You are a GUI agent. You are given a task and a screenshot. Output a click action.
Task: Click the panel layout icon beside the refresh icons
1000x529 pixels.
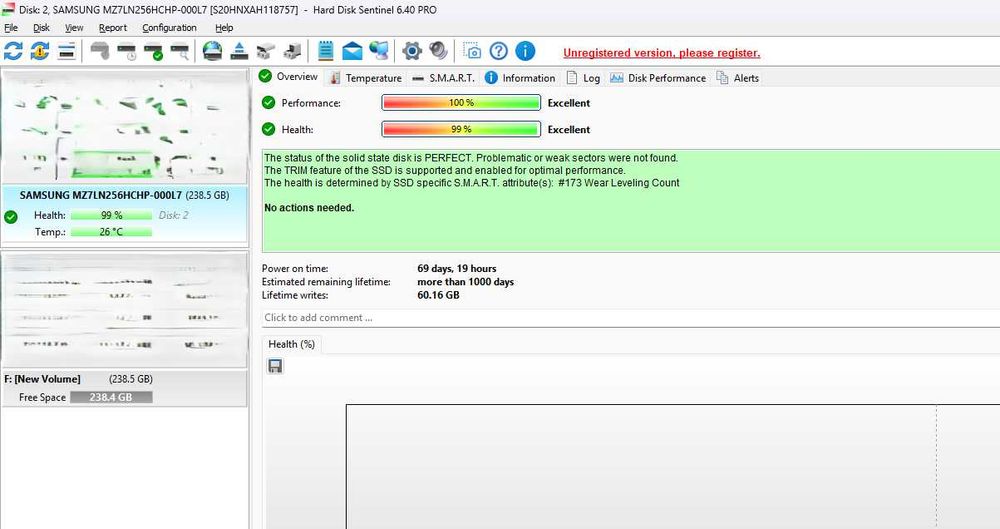(67, 51)
